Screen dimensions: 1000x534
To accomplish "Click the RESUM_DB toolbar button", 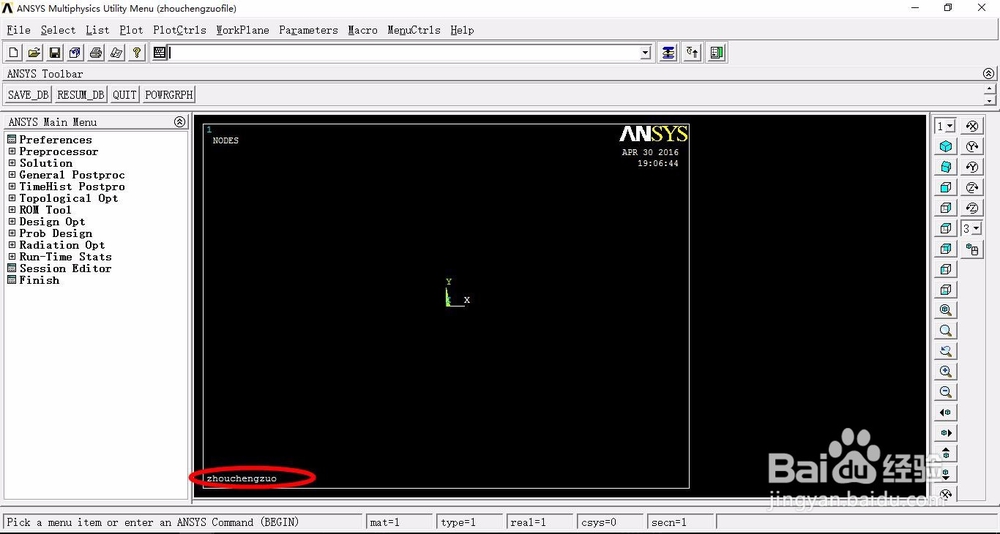I will [x=80, y=94].
